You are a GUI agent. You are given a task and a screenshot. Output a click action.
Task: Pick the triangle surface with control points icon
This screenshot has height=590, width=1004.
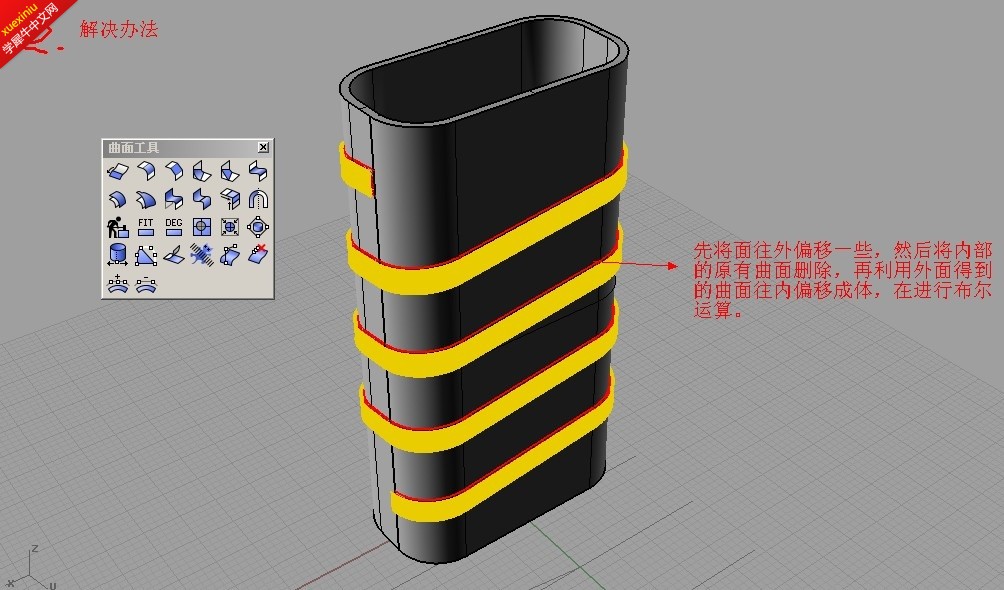pos(146,255)
